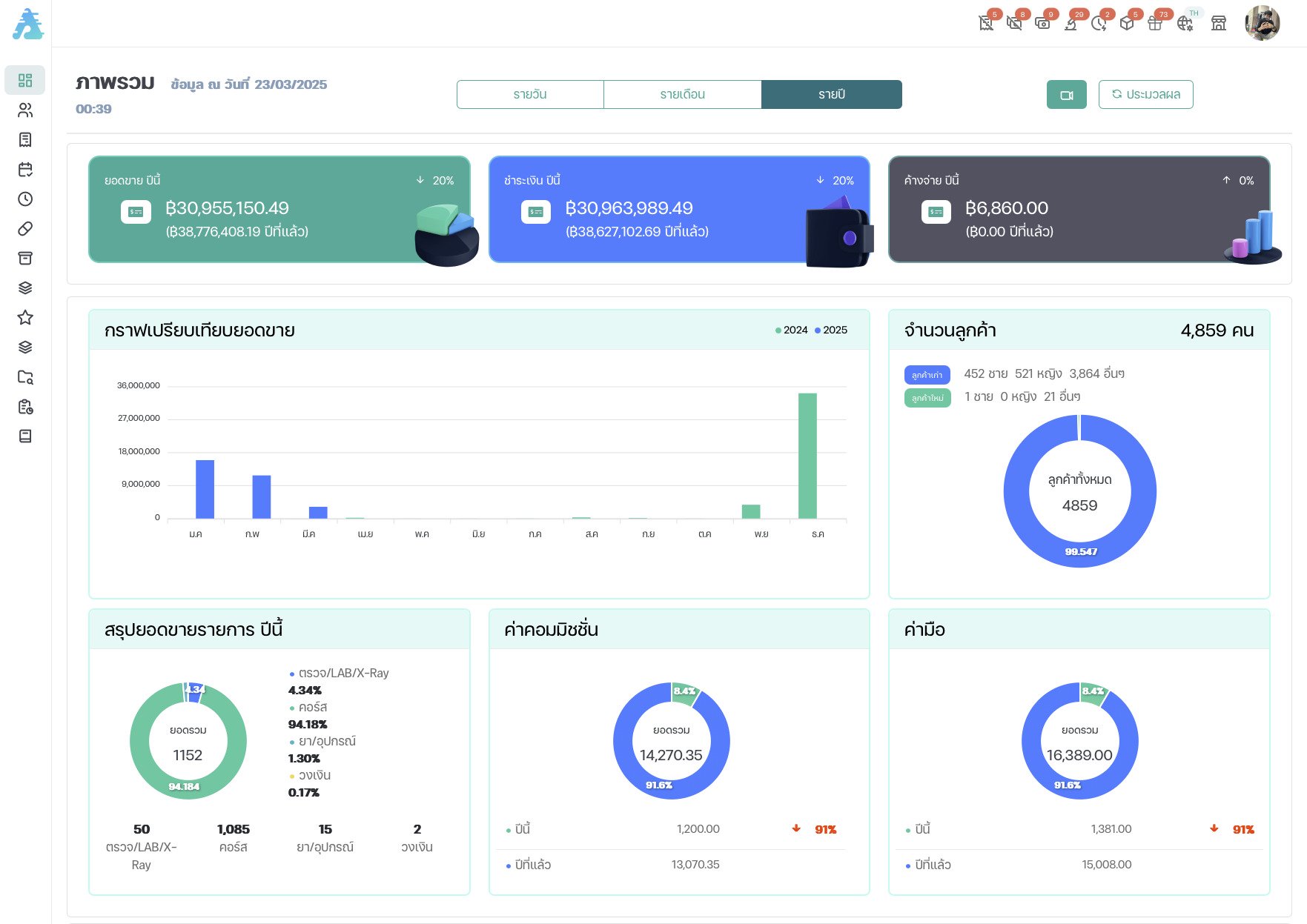The width and height of the screenshot is (1307, 924).
Task: Open the globe language settings icon
Action: tap(1185, 24)
